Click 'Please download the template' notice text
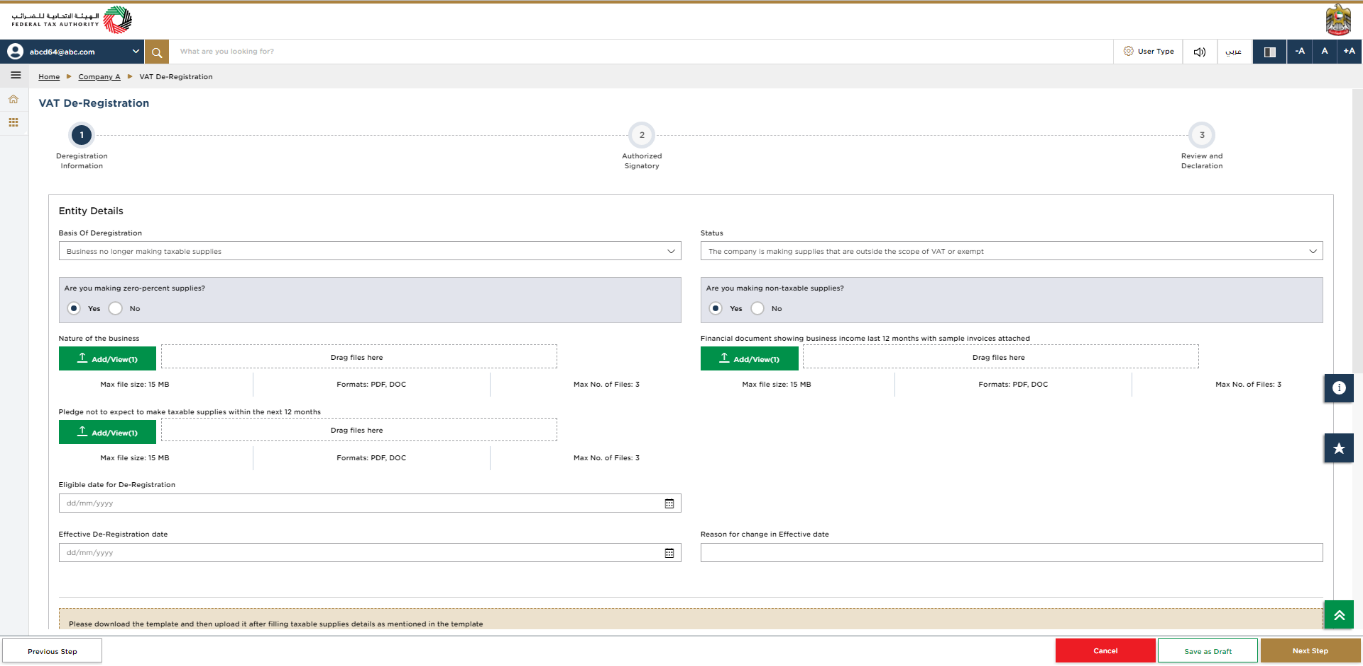 (275, 624)
